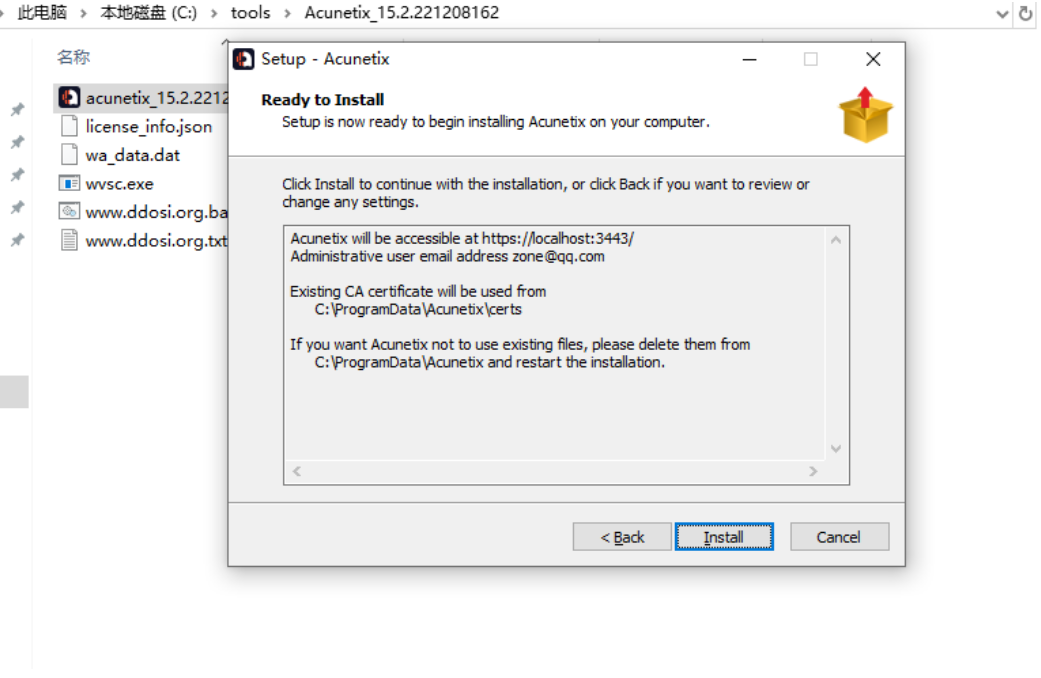Refresh the Explorer folder view

[1026, 14]
